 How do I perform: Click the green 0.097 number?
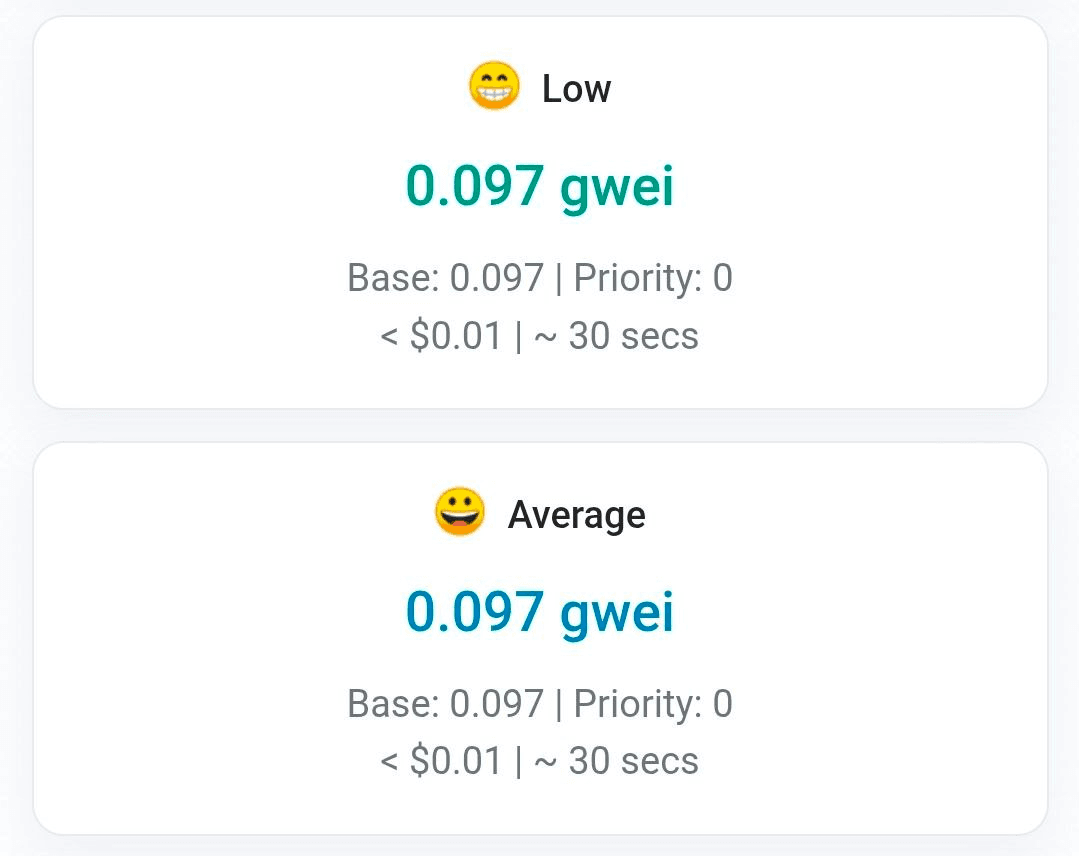tap(475, 186)
